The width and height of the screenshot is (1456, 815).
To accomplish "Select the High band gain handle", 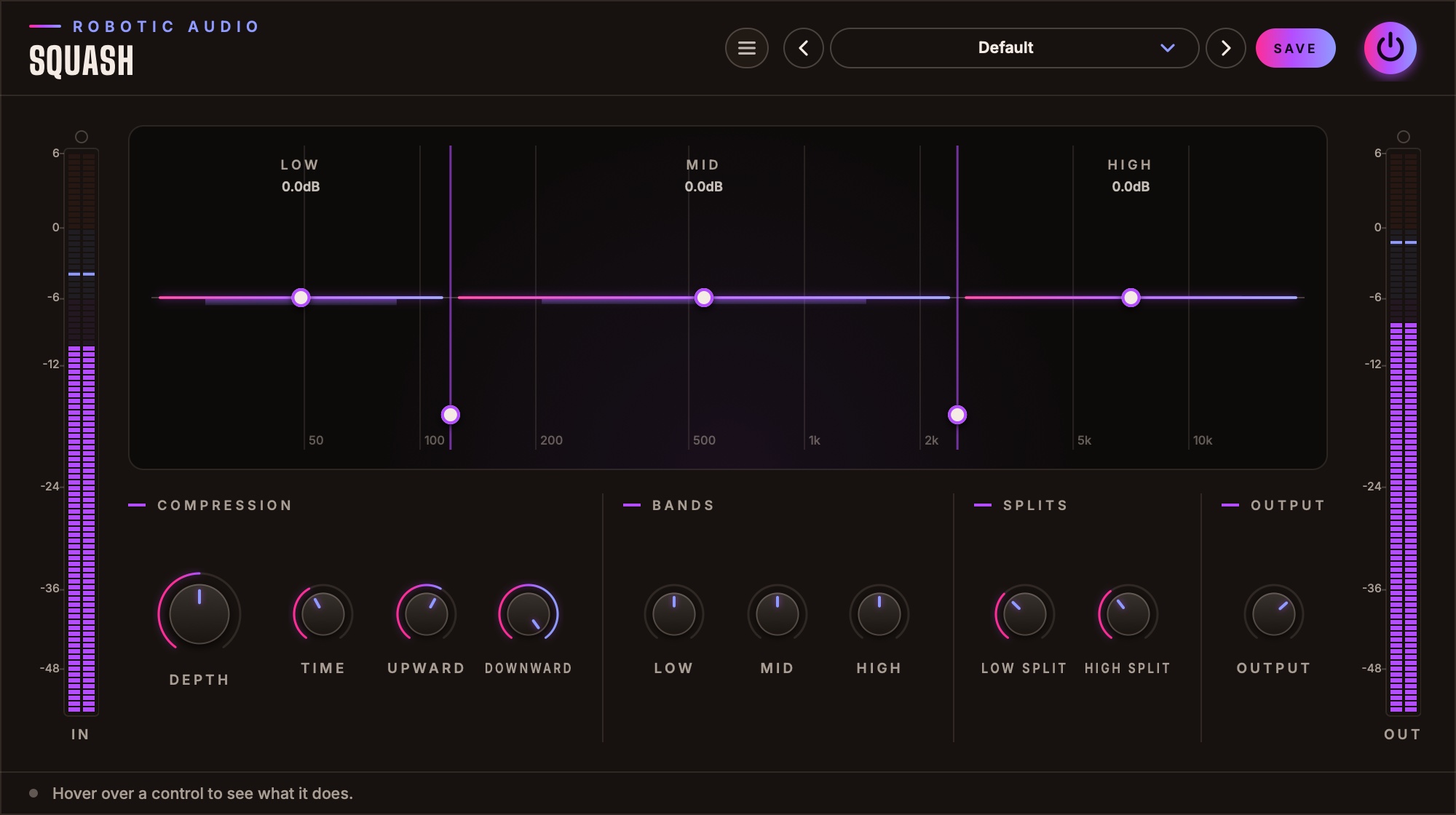I will pos(1131,298).
